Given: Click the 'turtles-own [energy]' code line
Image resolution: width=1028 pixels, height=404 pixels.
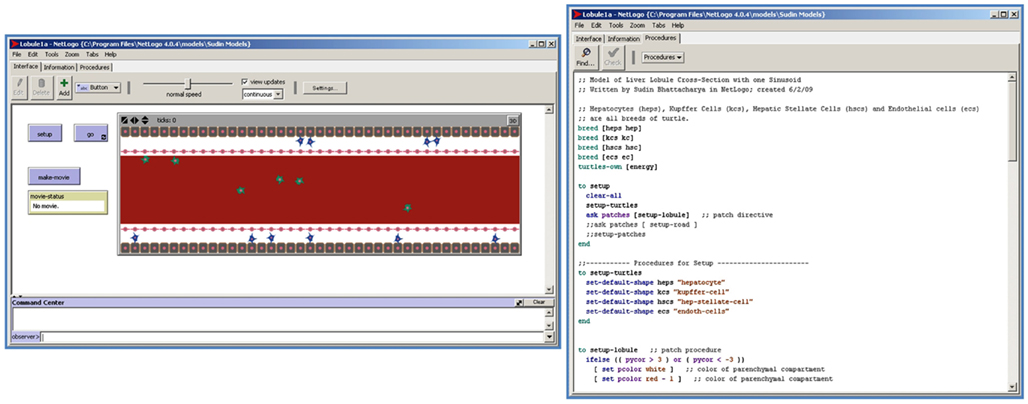Looking at the screenshot, I should coord(618,167).
